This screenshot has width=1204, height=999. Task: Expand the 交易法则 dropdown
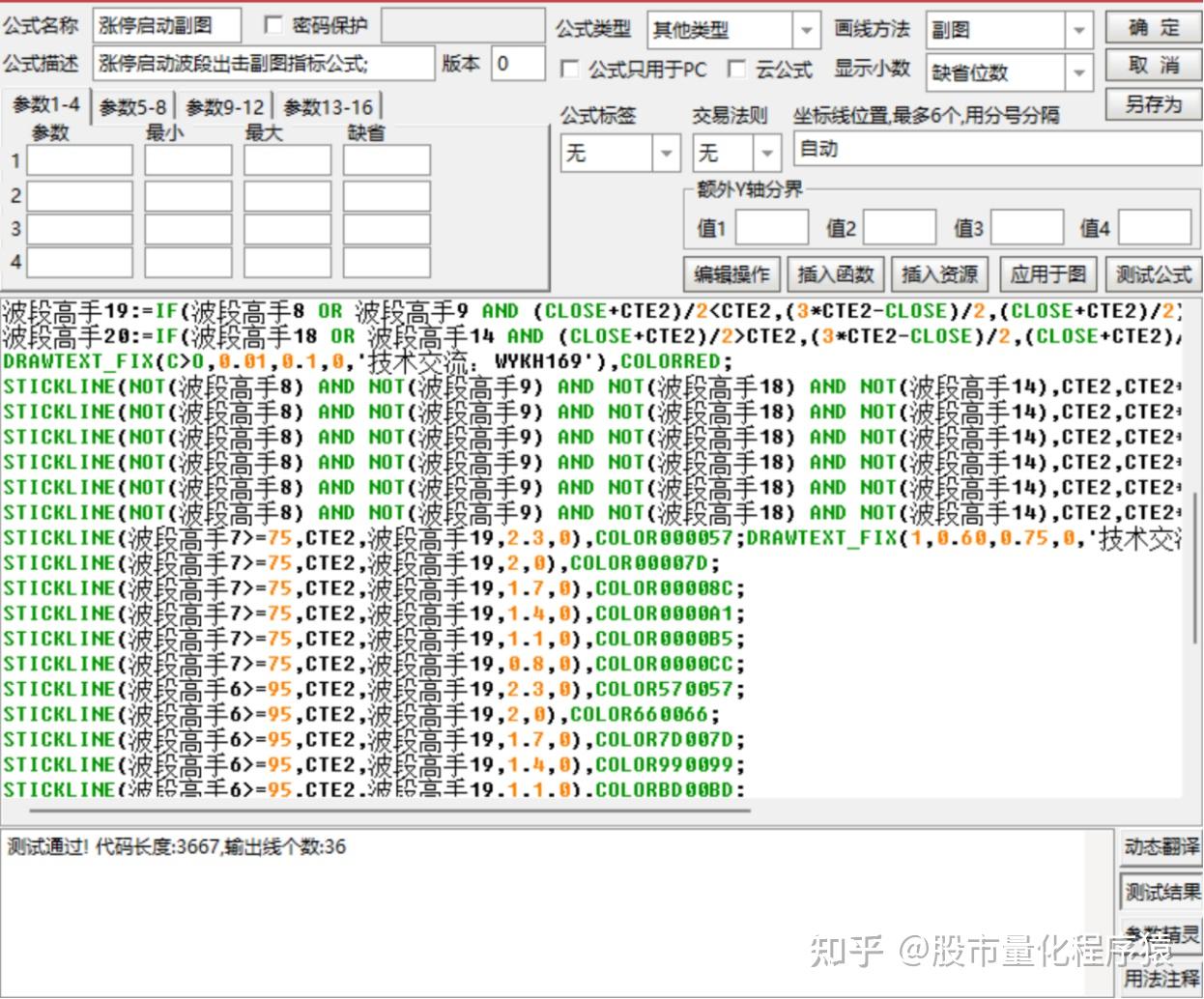click(x=766, y=153)
